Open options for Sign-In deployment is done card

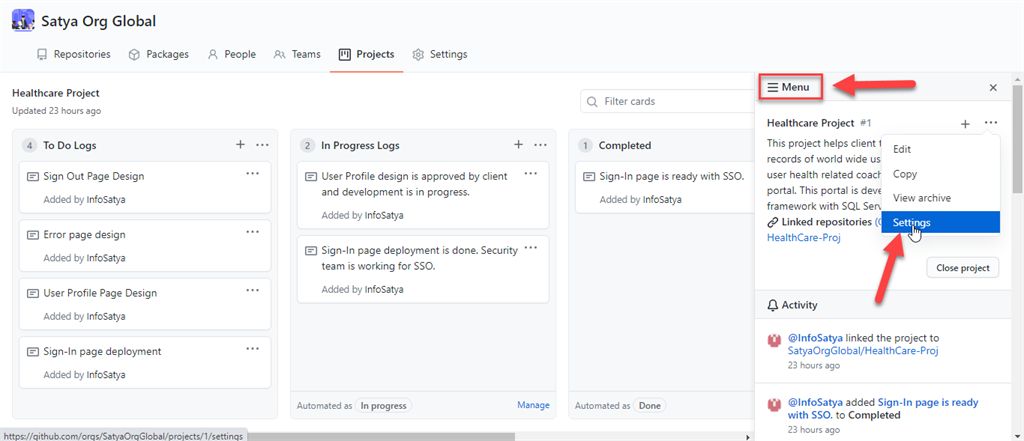[x=531, y=248]
